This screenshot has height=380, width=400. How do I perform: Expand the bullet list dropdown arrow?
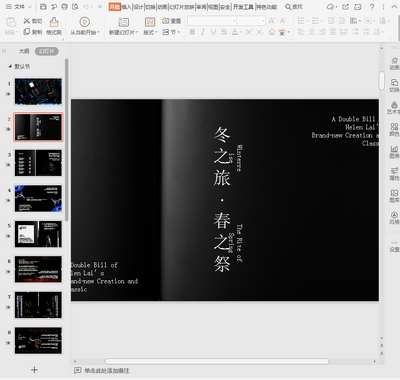(x=306, y=21)
